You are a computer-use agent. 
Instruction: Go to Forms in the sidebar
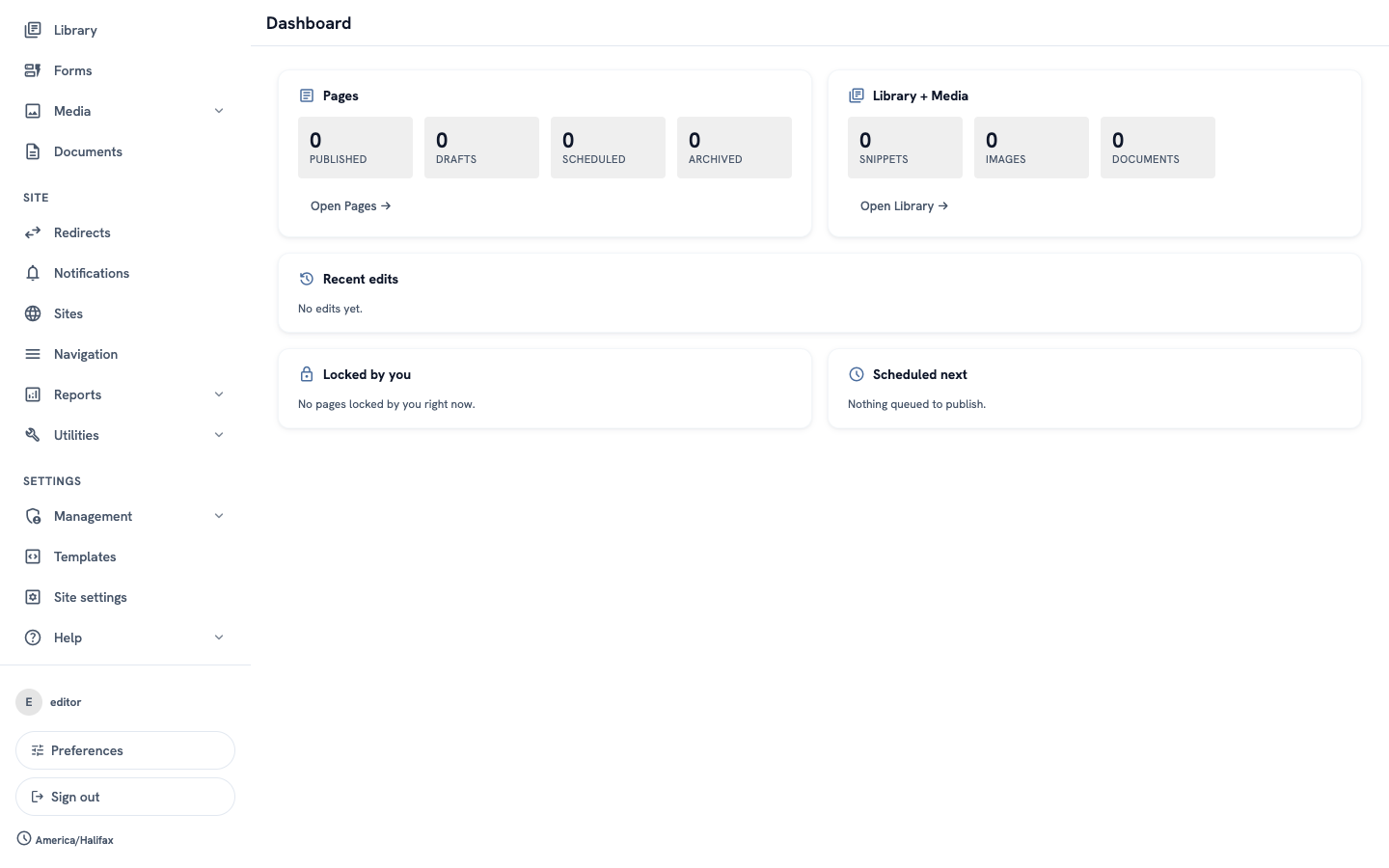(125, 70)
